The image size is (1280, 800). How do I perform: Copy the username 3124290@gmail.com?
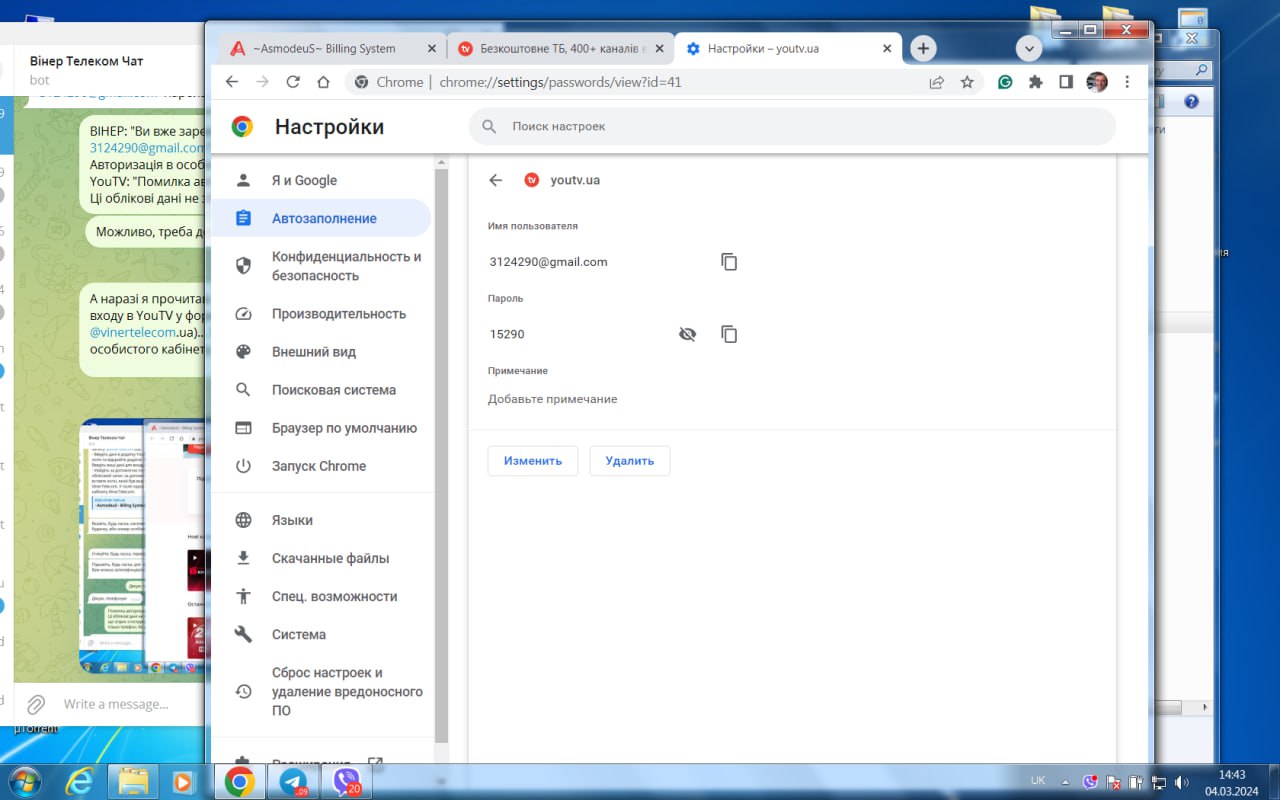click(729, 262)
